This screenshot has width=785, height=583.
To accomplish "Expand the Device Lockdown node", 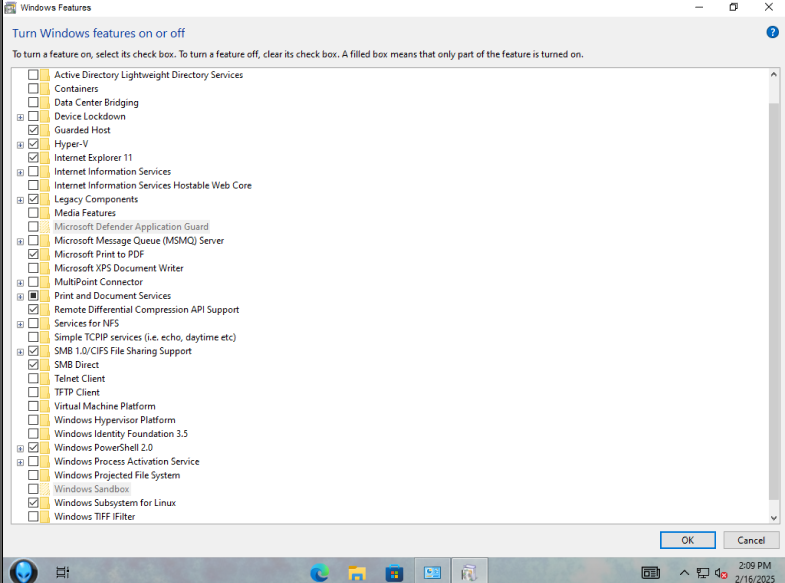I will point(20,117).
